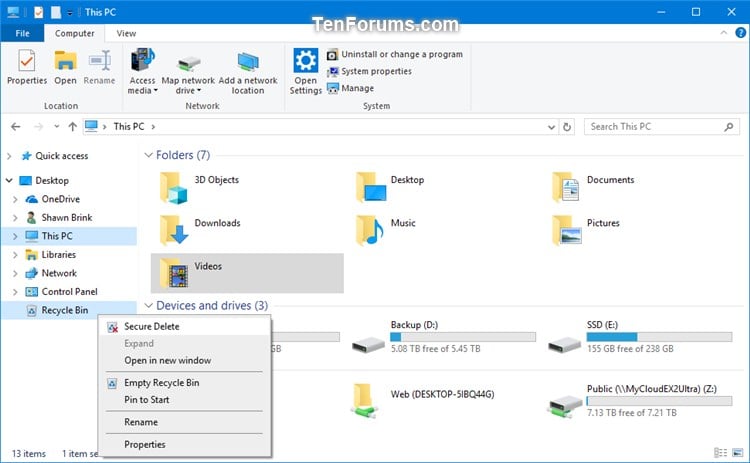Click Uninstall or change a program
Screen dimensions: 750x463
pos(395,55)
